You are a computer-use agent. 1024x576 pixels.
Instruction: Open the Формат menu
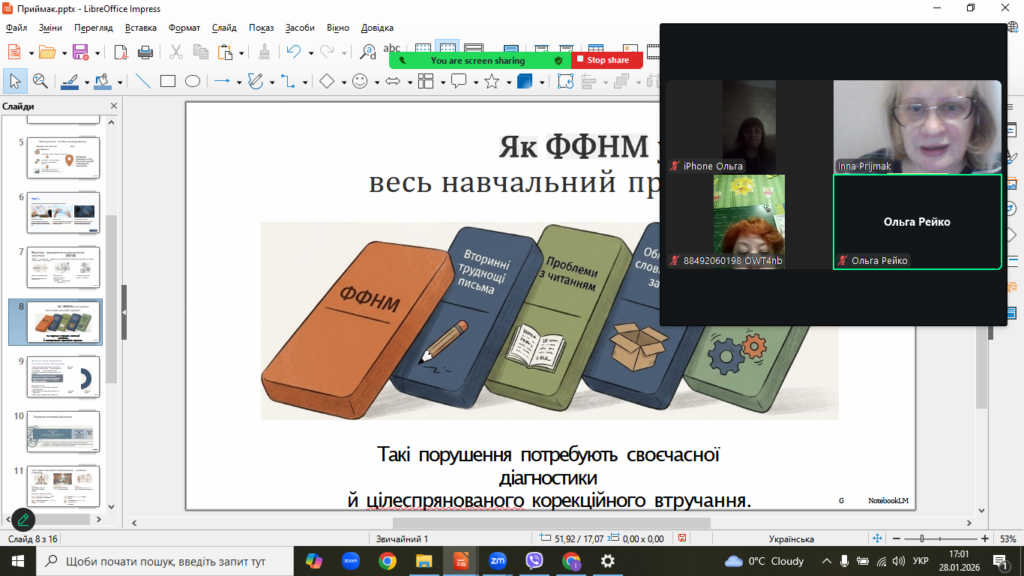point(184,28)
